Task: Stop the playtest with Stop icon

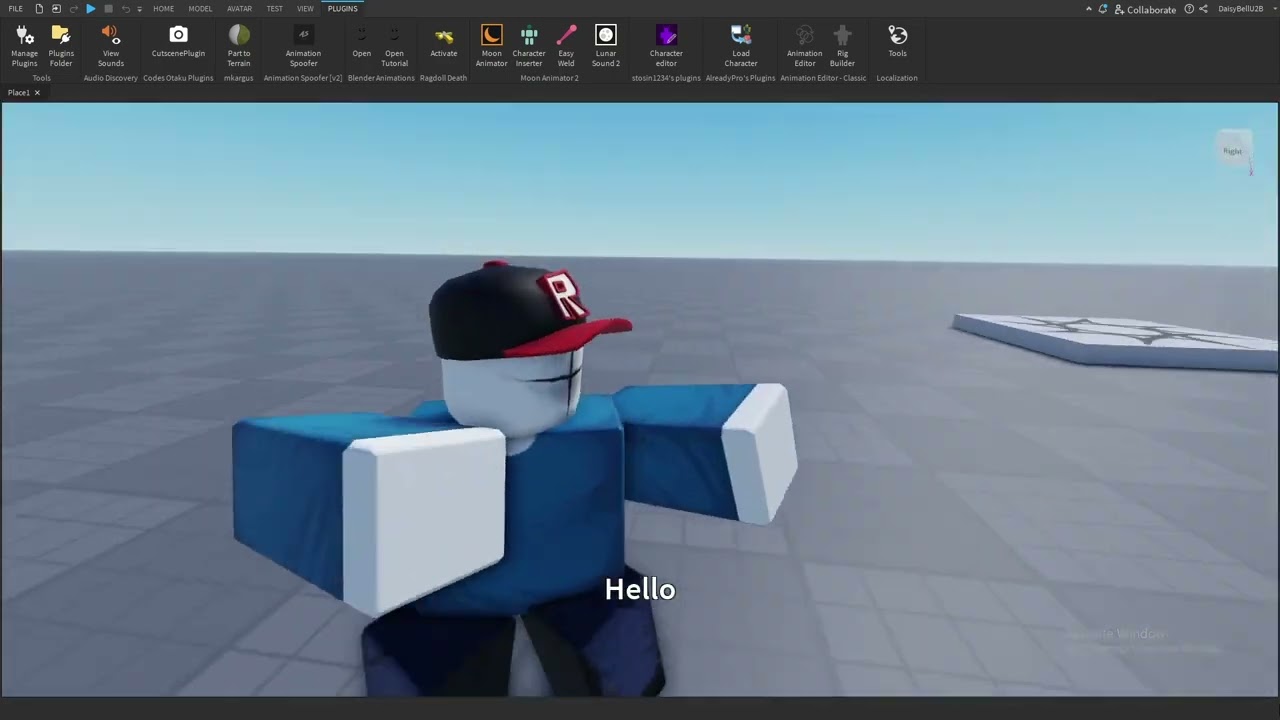Action: coord(108,9)
